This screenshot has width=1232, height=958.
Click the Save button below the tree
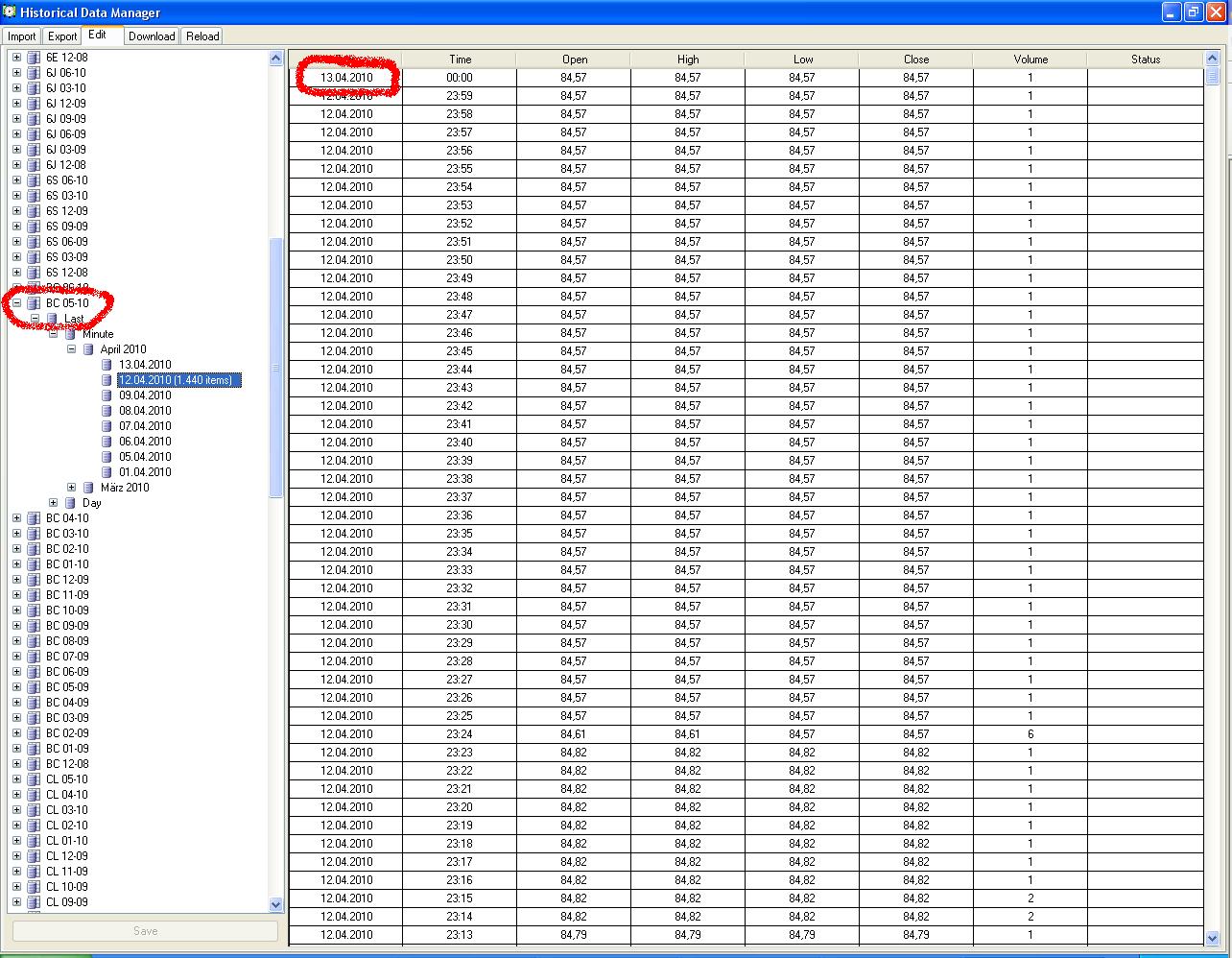tap(145, 931)
